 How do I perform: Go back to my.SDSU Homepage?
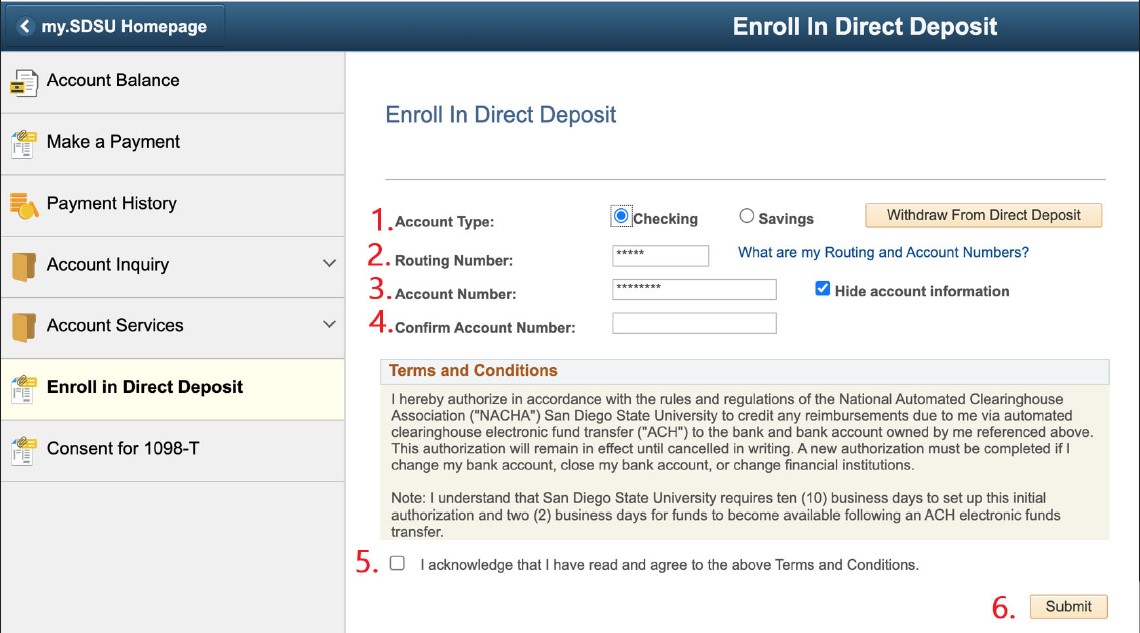pyautogui.click(x=113, y=26)
